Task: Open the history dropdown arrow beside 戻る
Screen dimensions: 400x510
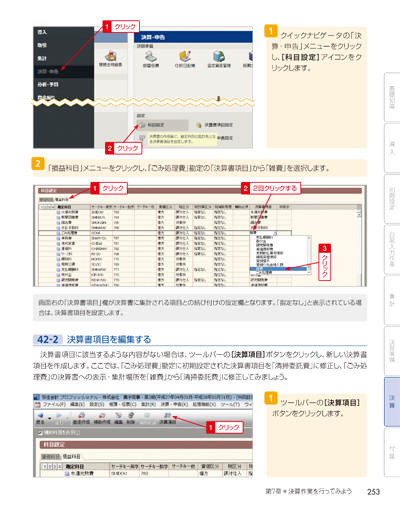Action: click(50, 418)
